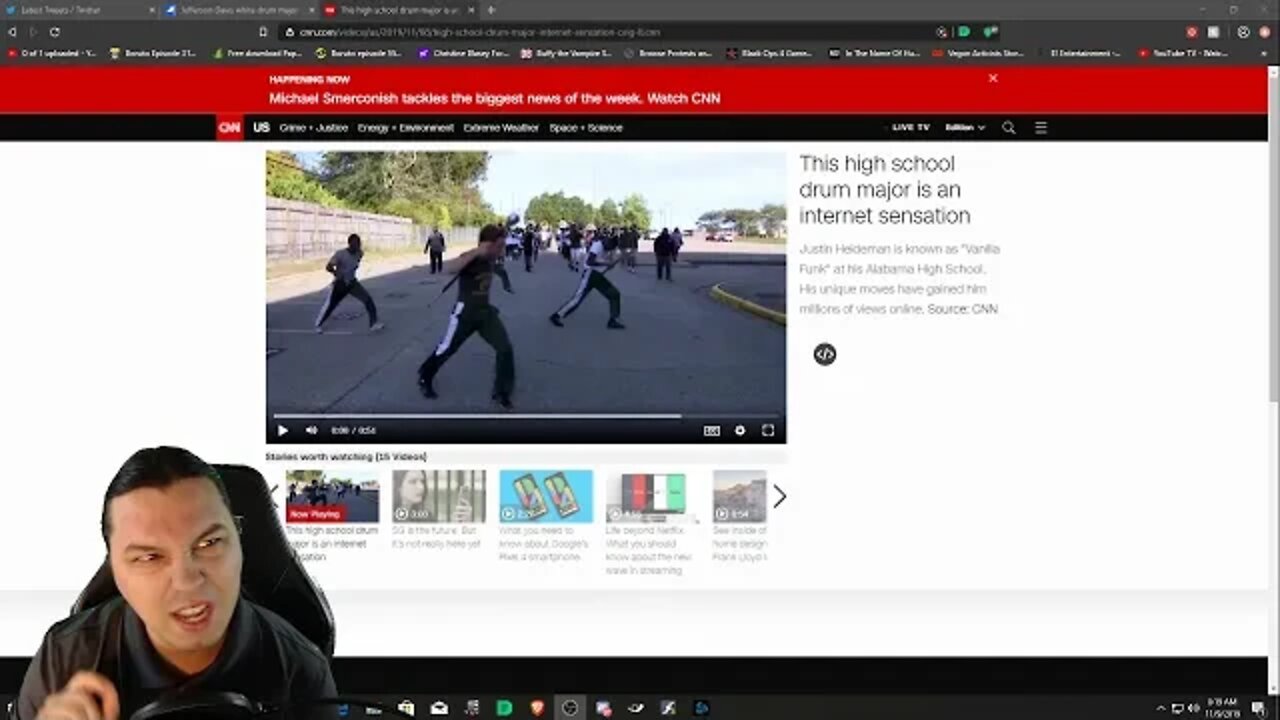Open a new browser tab

pyautogui.click(x=491, y=9)
